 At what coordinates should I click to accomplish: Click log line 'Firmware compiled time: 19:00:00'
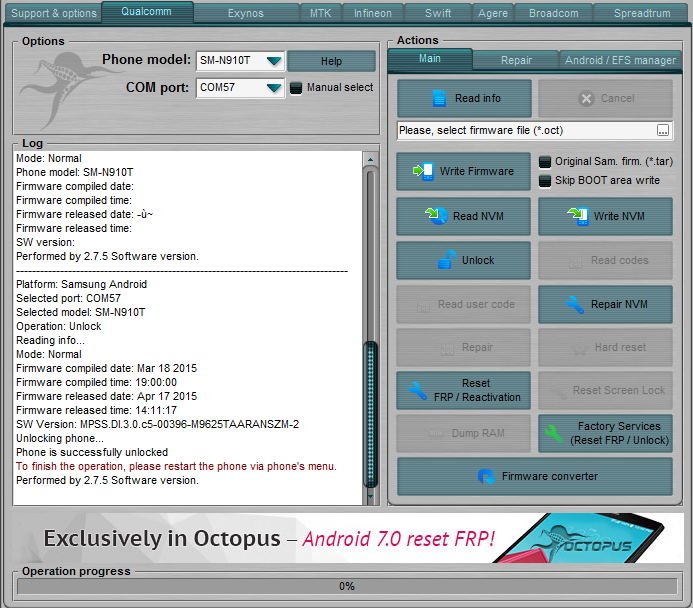pos(96,382)
